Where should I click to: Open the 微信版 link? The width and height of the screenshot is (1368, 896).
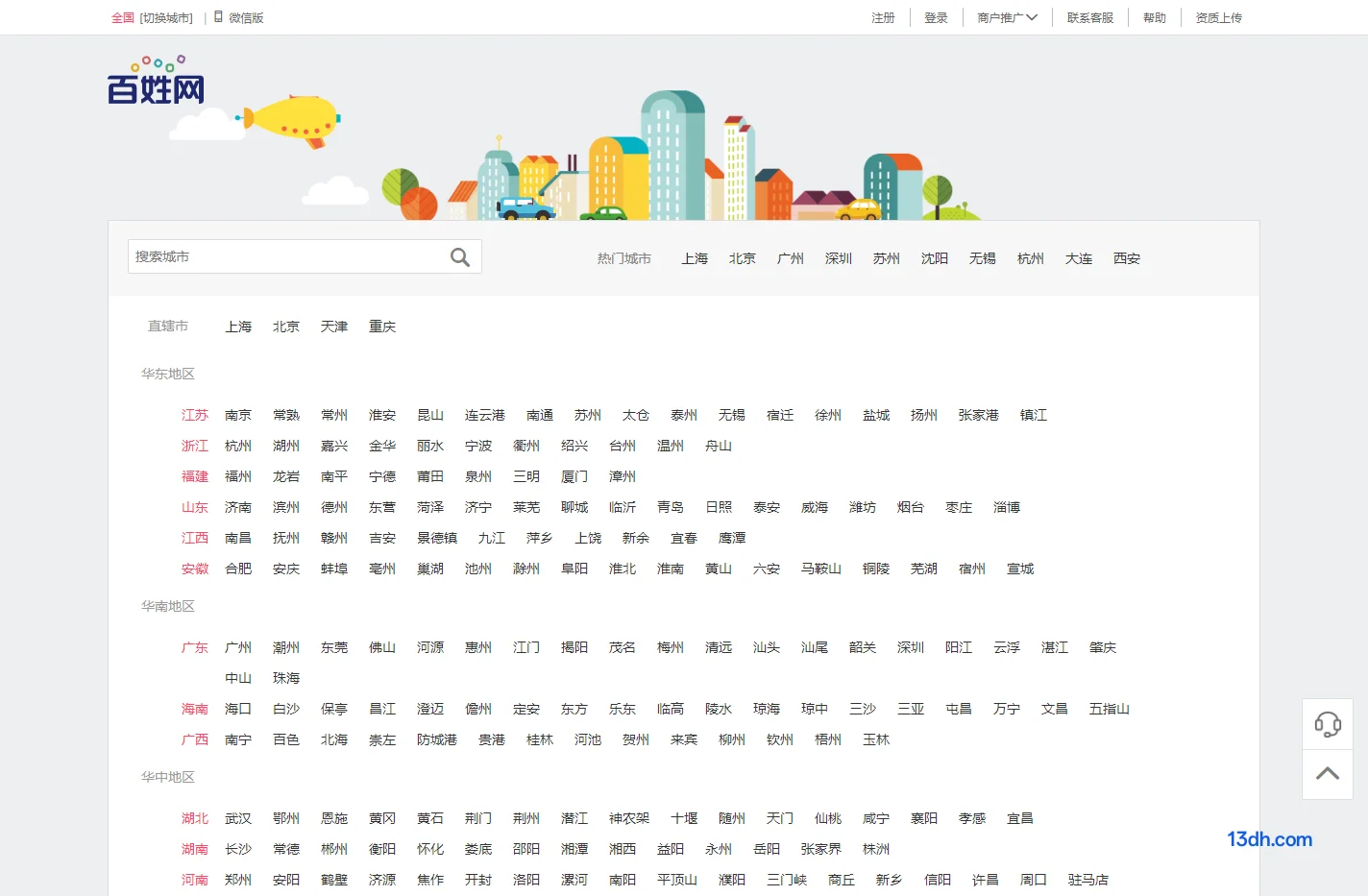point(246,17)
